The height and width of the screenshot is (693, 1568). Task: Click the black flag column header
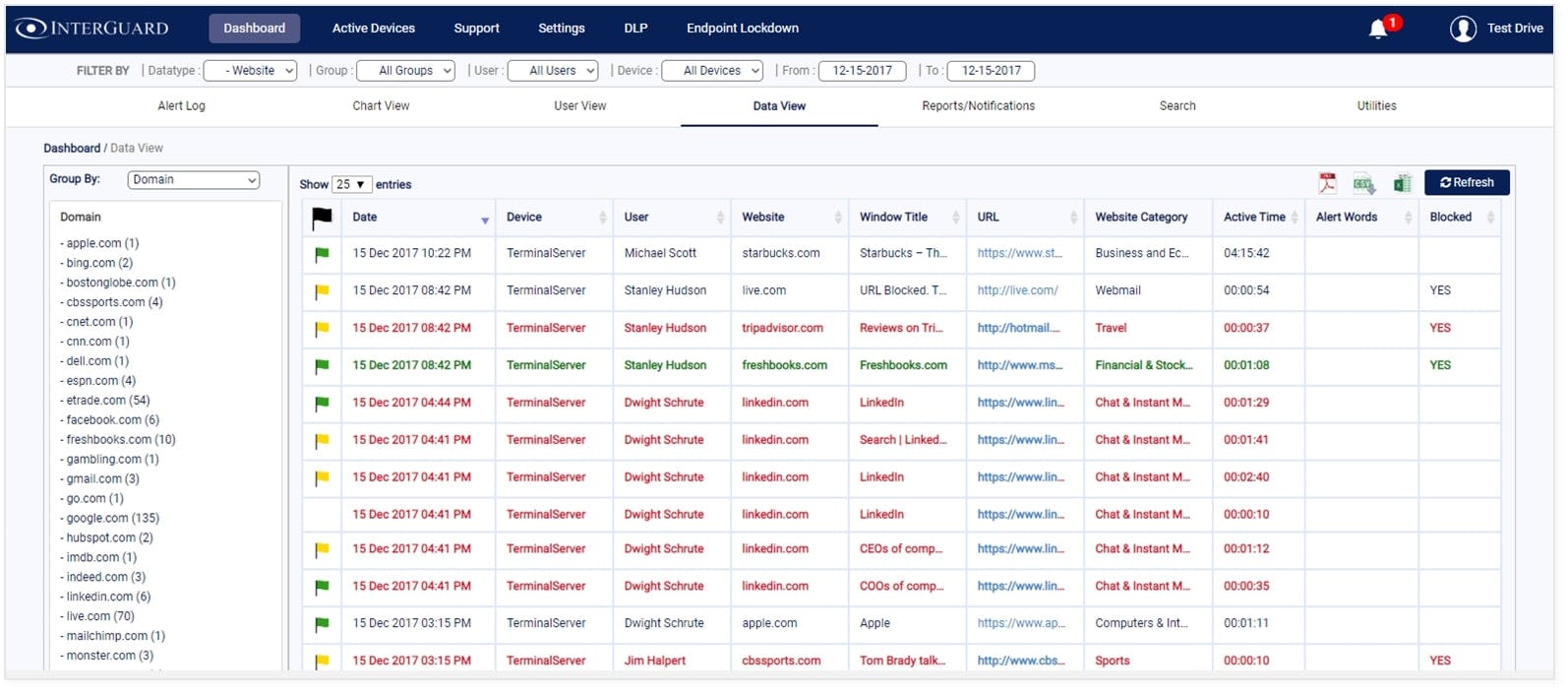(322, 218)
